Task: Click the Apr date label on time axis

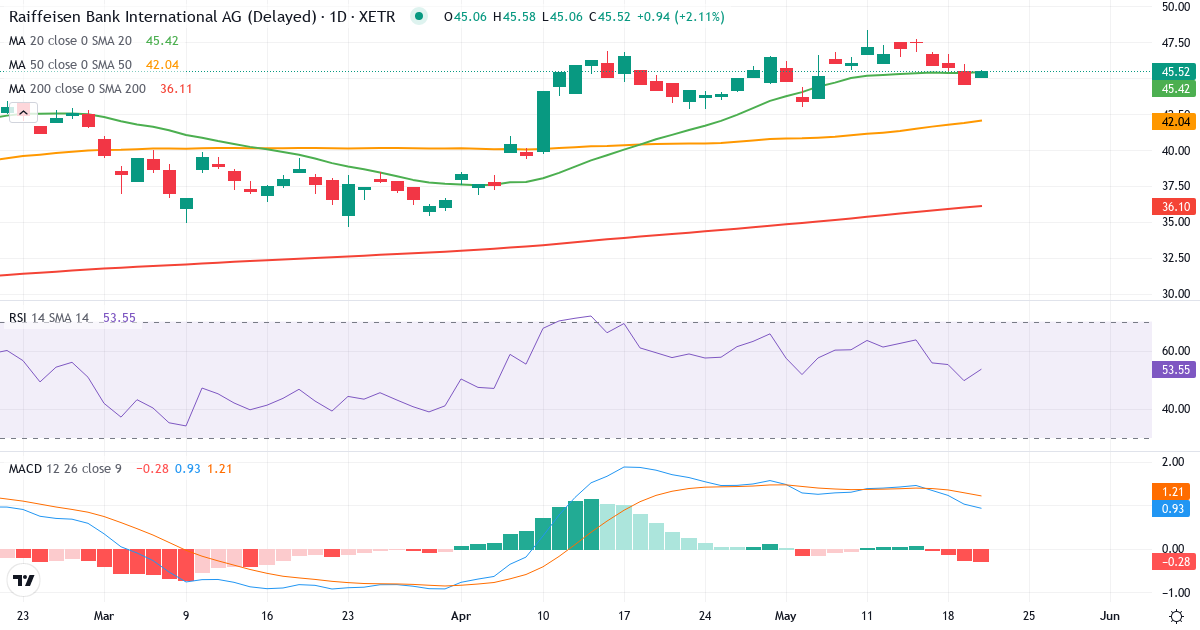Action: click(460, 614)
